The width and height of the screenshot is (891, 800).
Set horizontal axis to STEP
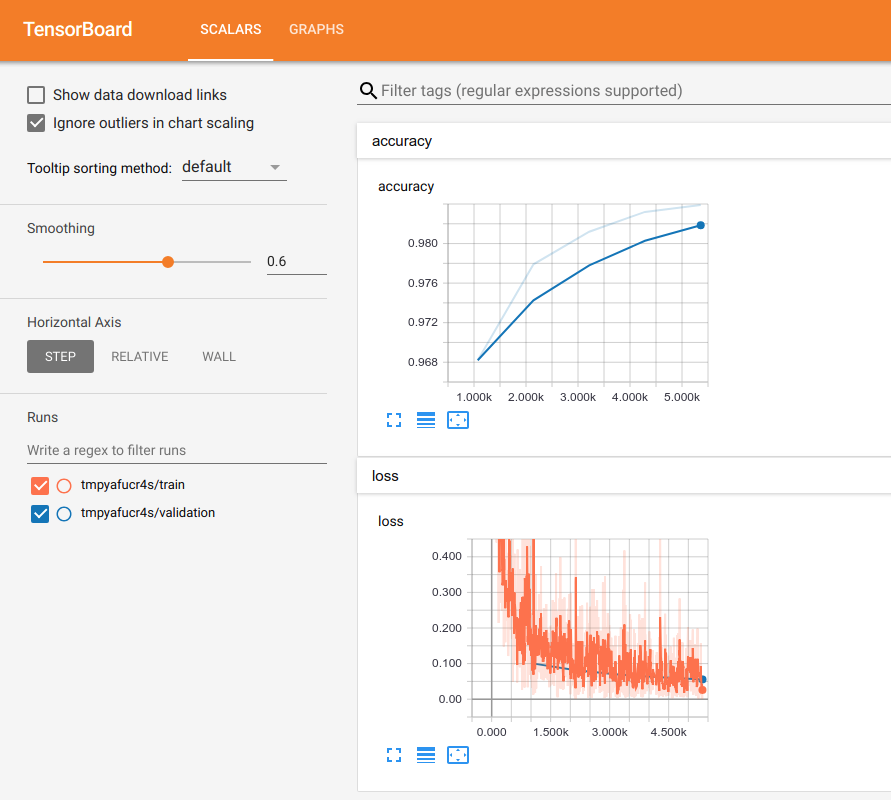60,356
